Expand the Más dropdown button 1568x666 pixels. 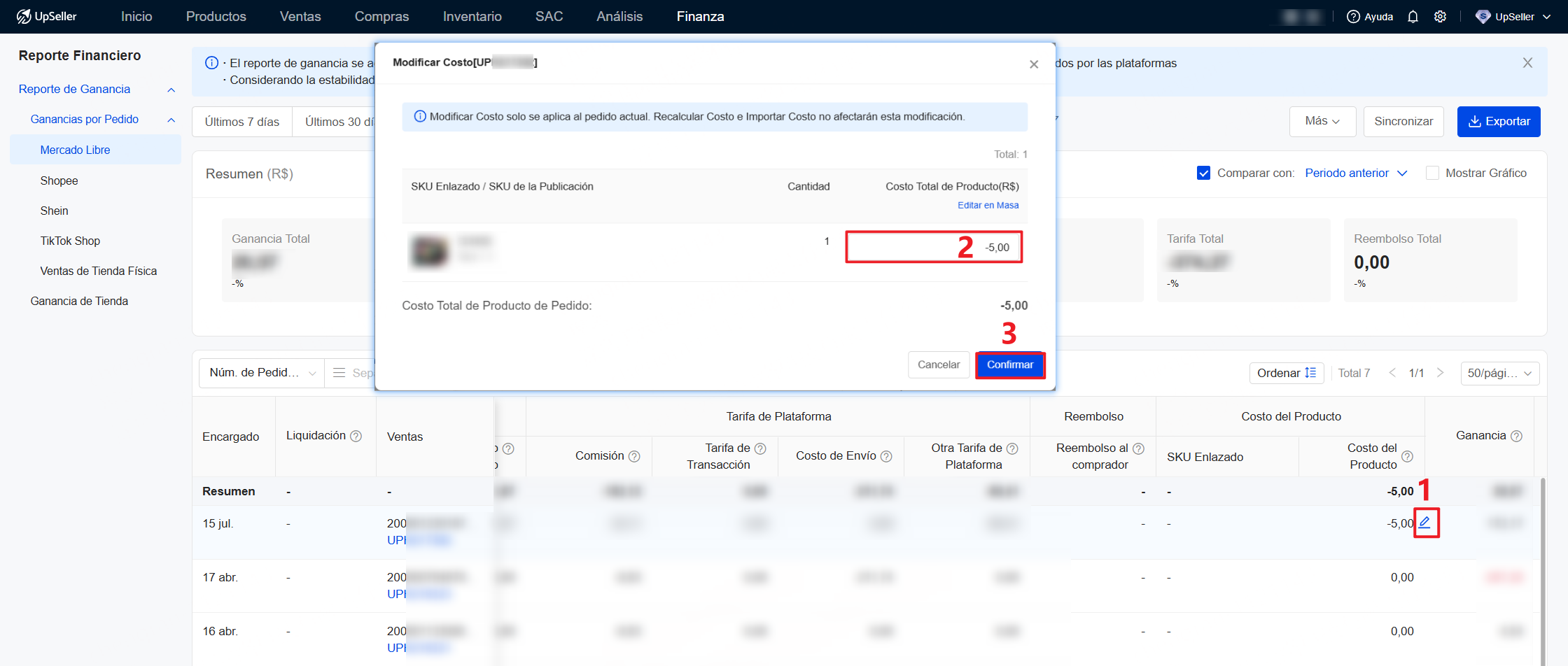click(1322, 121)
